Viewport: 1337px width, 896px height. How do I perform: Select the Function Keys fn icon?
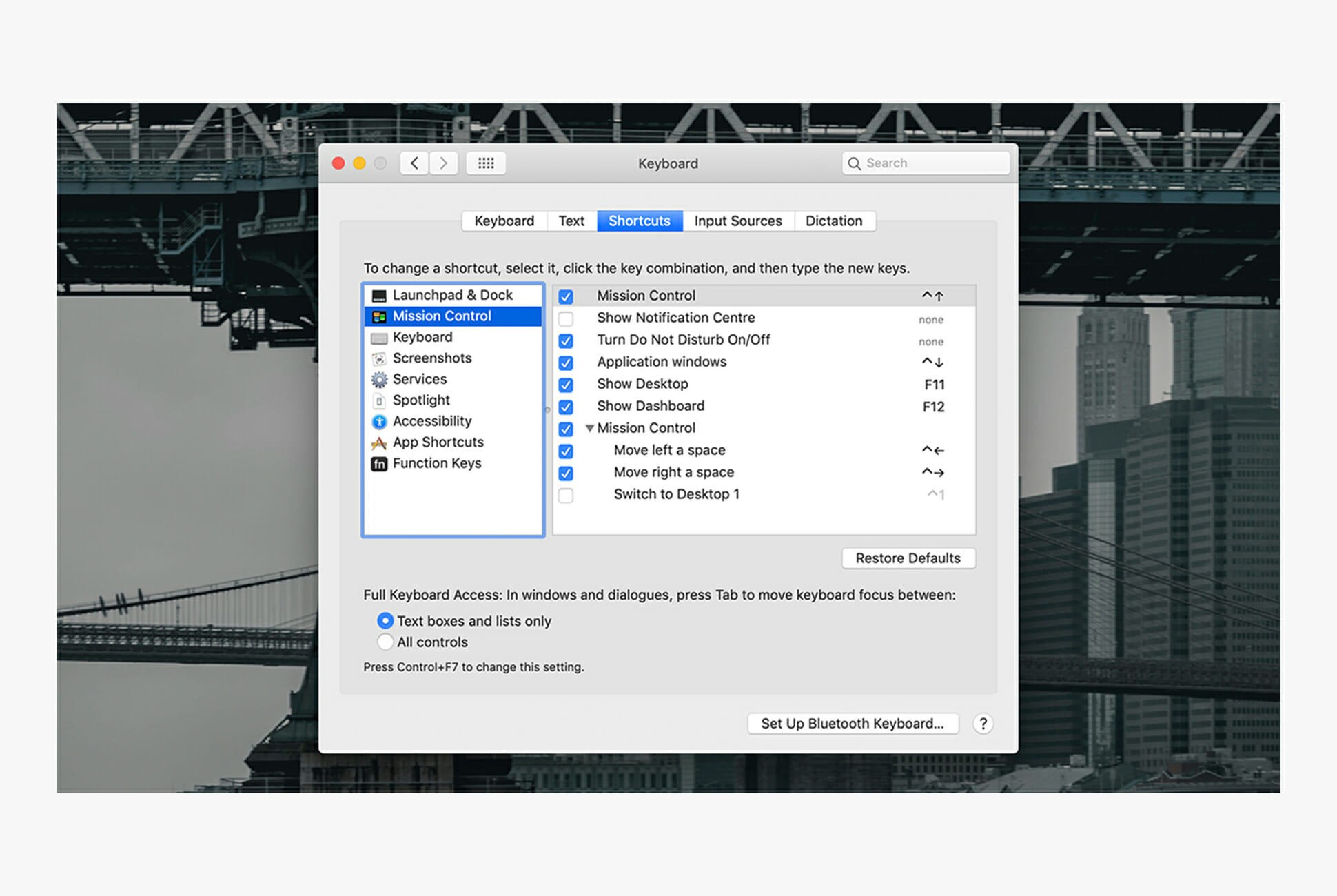click(379, 464)
